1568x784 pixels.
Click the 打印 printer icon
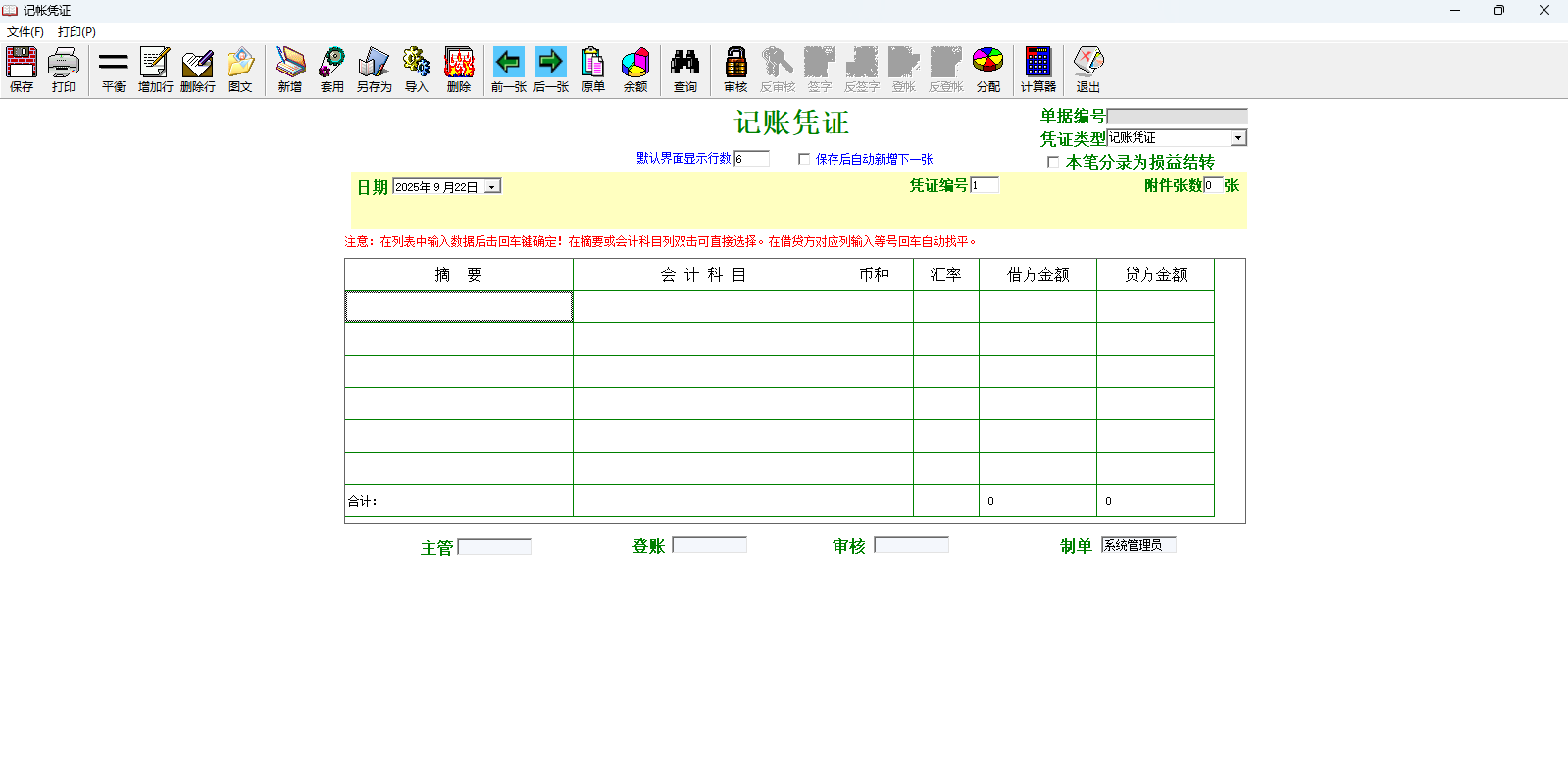(64, 69)
